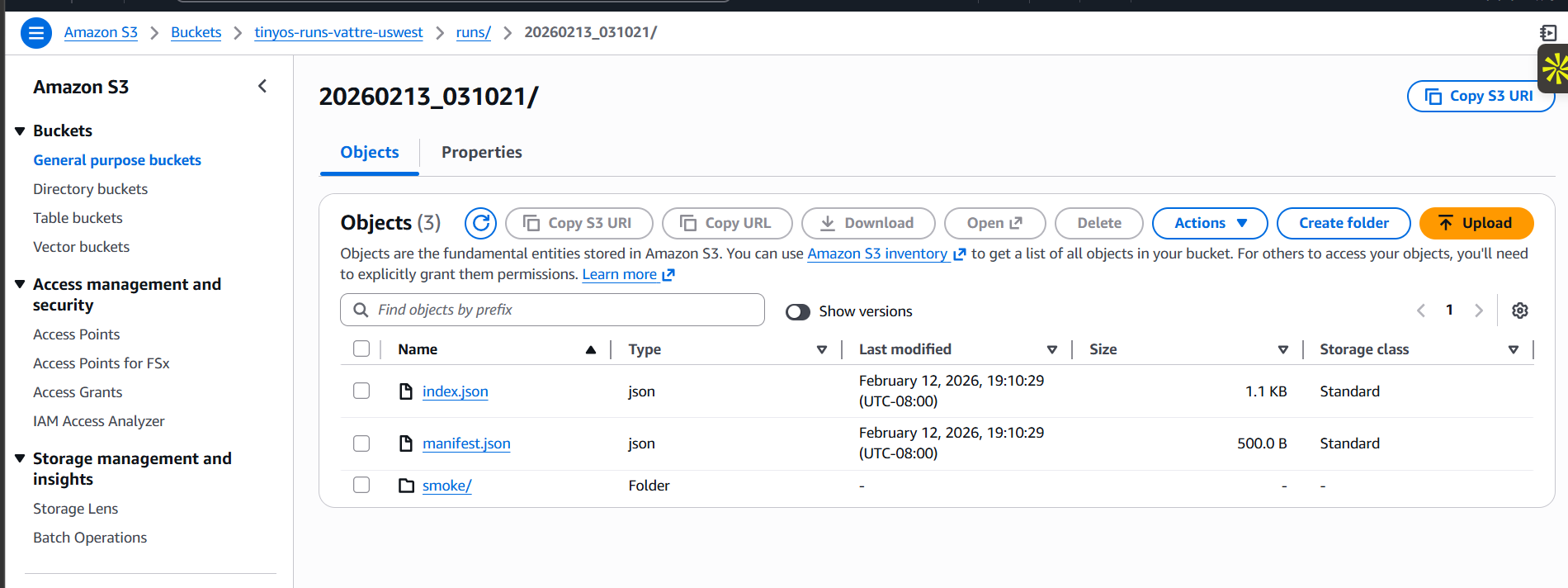Open Storage Lens
1568x588 pixels.
pos(76,509)
